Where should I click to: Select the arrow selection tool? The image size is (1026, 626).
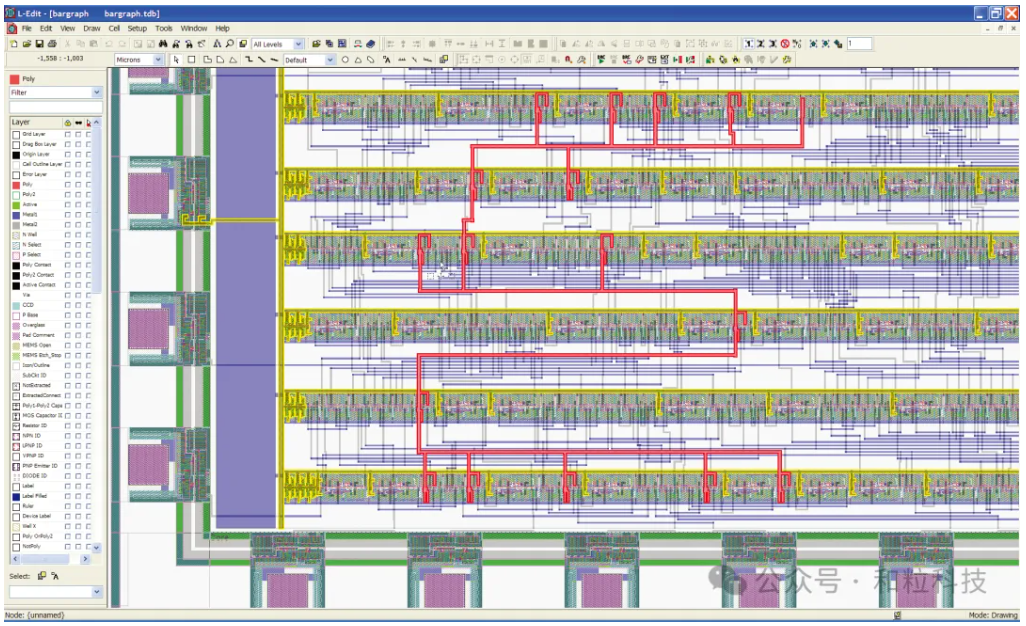coord(176,60)
